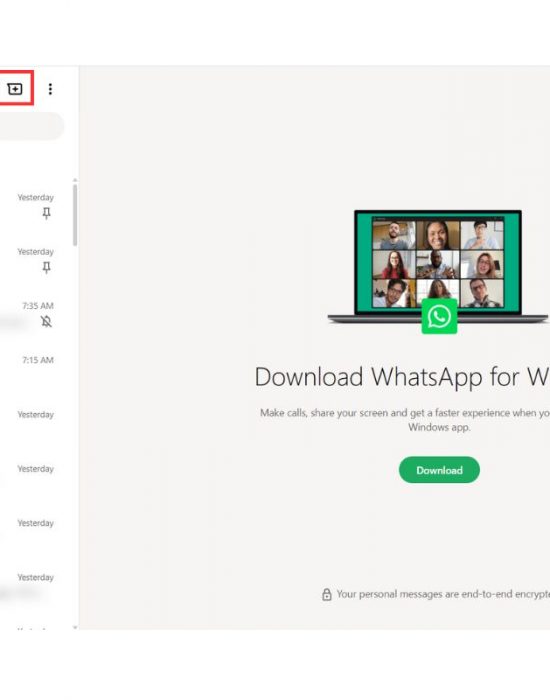Click inside the chat search field
Image resolution: width=550 pixels, height=700 pixels.
click(x=31, y=126)
